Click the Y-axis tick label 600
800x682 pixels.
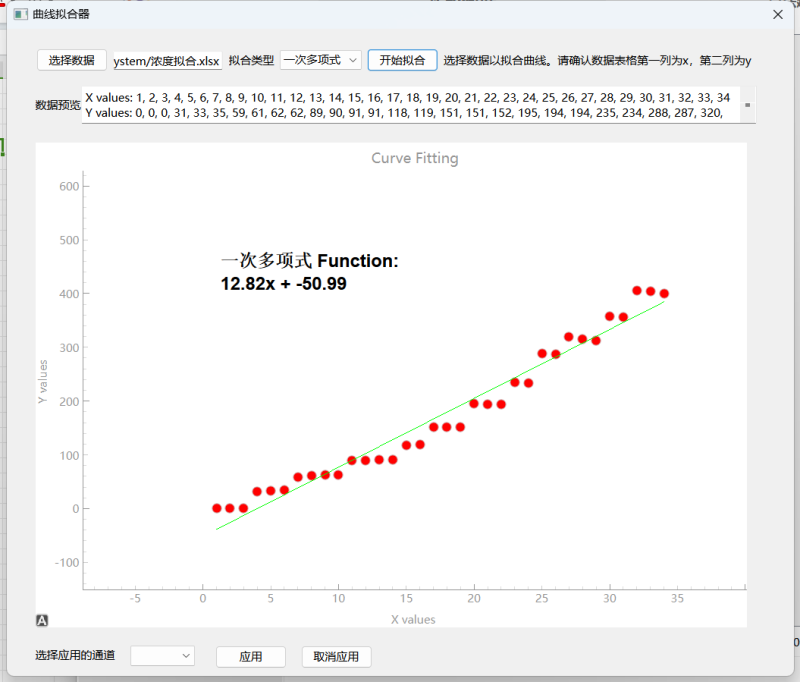pyautogui.click(x=69, y=186)
